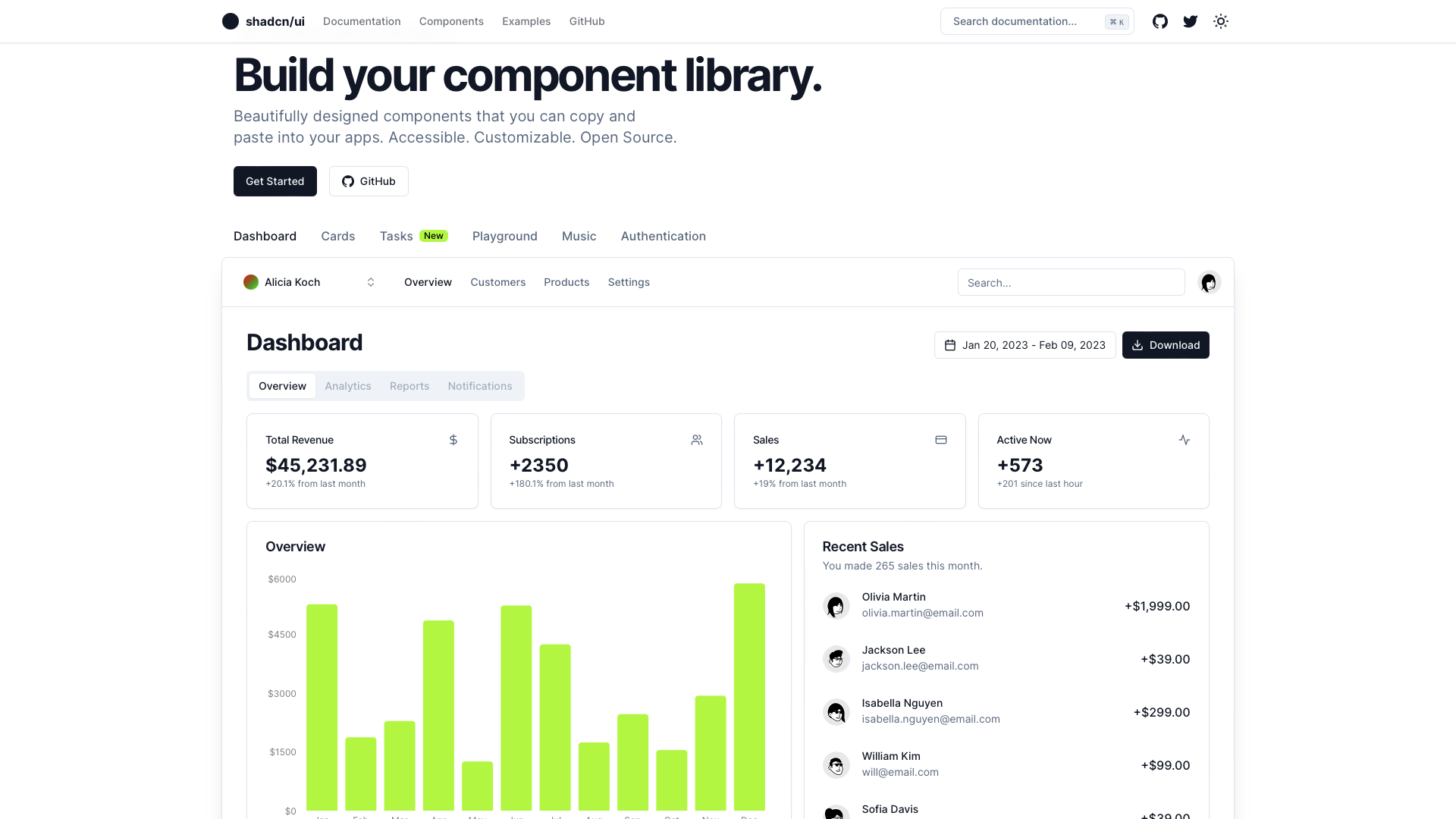Click the Sofia Davis name

[x=890, y=809]
